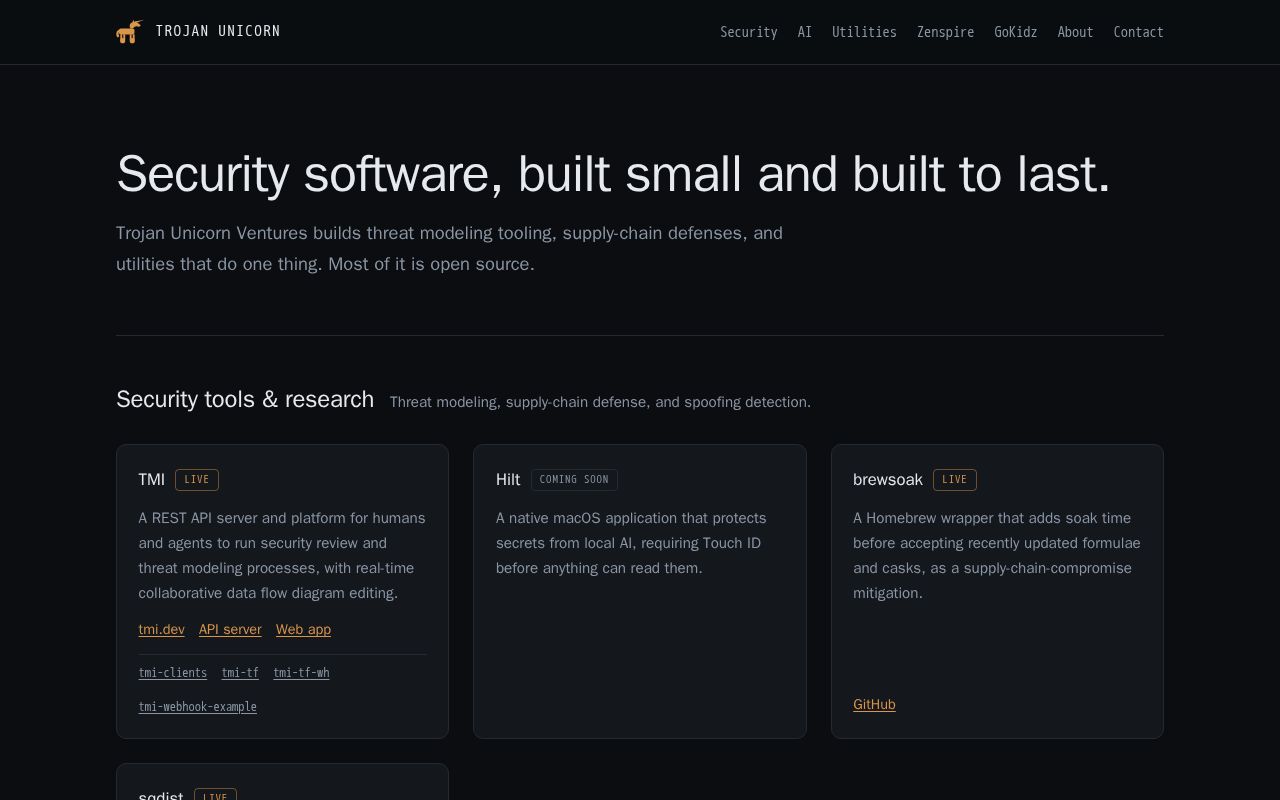Click the "Threat modeling, supply-chain defense" subtitle
The image size is (1280, 800).
coord(600,402)
